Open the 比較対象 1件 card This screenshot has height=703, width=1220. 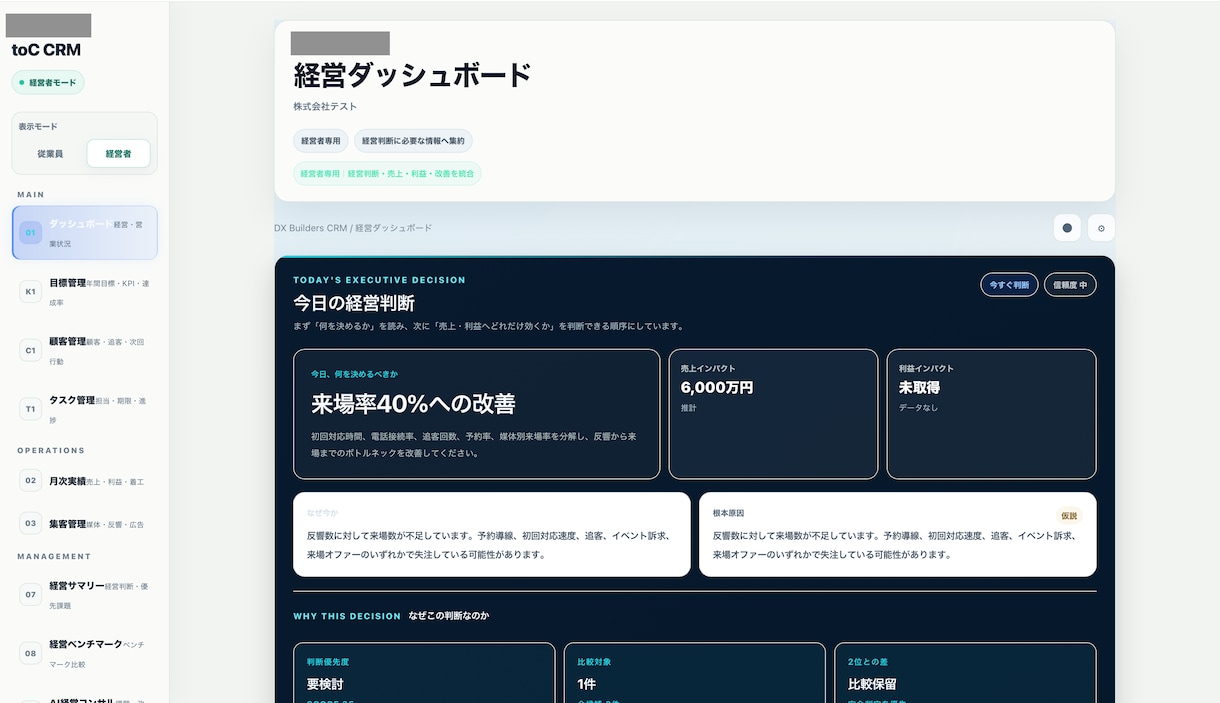695,672
